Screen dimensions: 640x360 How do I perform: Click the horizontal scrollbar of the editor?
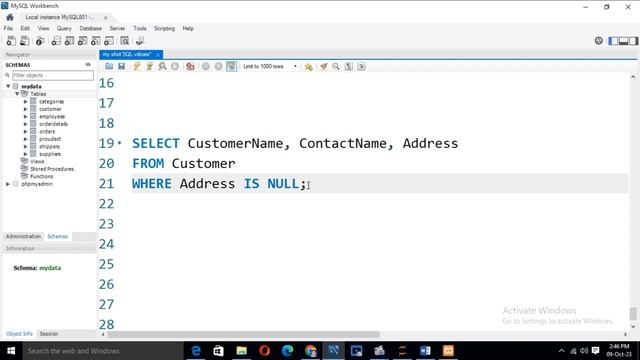pyautogui.click(x=243, y=334)
